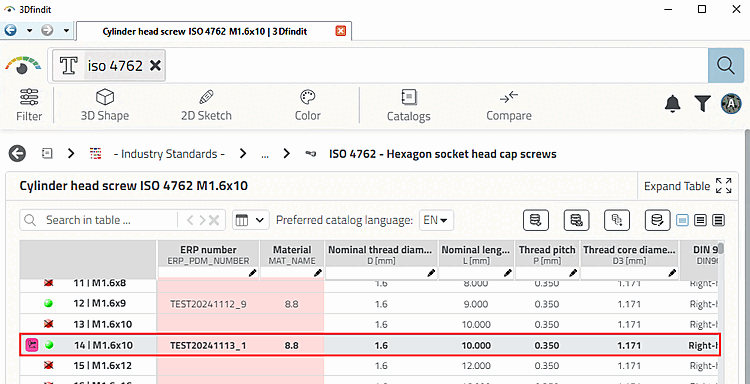Open back history dropdown arrow
750x384 pixels.
(x=29, y=31)
